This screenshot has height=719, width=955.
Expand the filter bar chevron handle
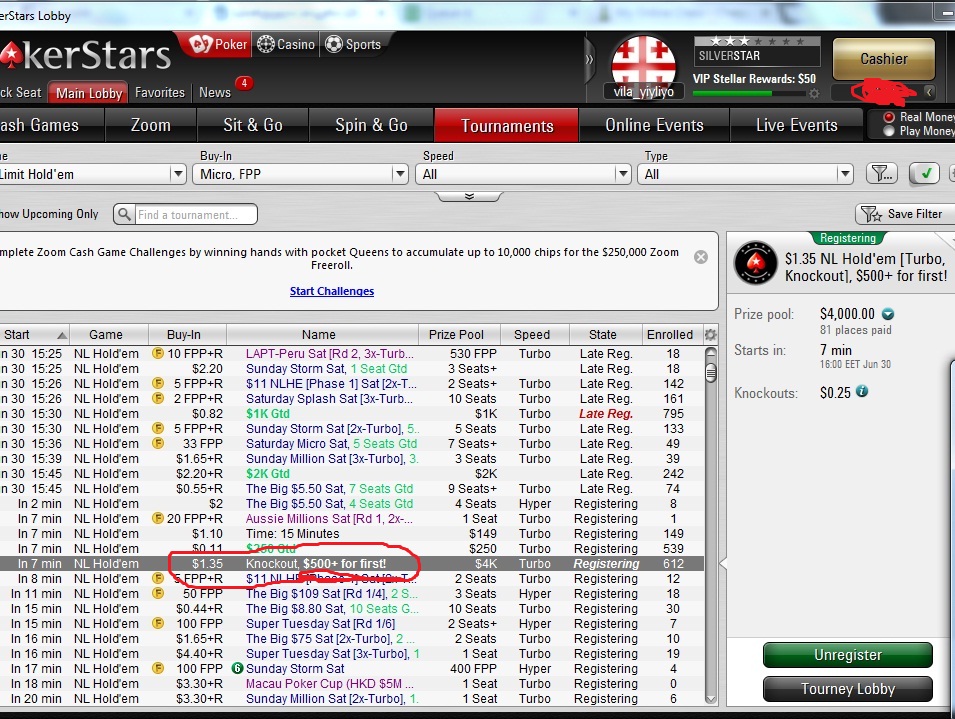pos(468,197)
